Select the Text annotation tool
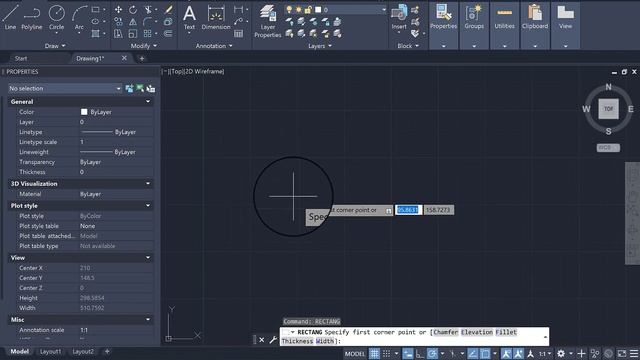 (x=189, y=18)
